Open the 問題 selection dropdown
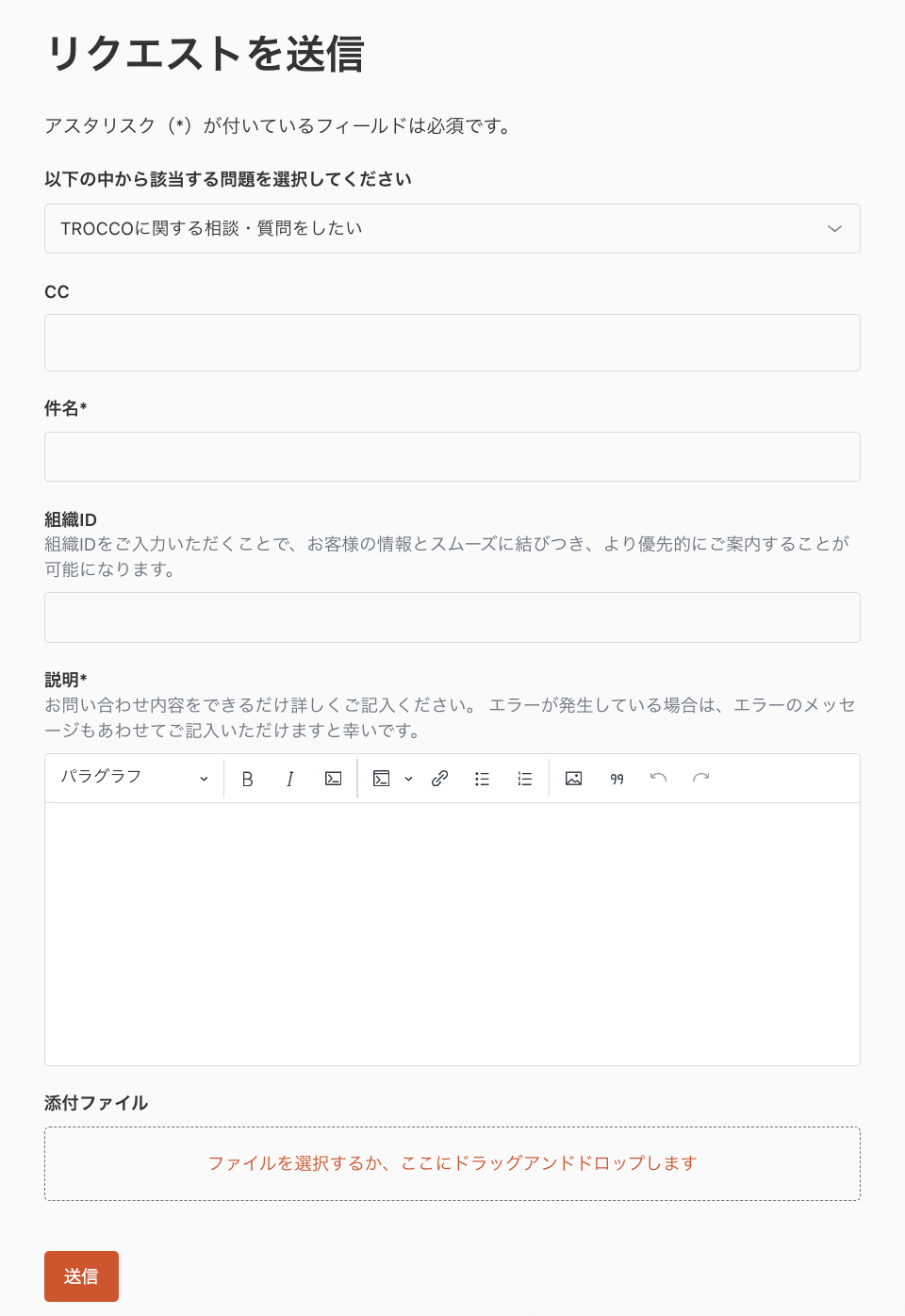905x1316 pixels. pyautogui.click(x=833, y=228)
